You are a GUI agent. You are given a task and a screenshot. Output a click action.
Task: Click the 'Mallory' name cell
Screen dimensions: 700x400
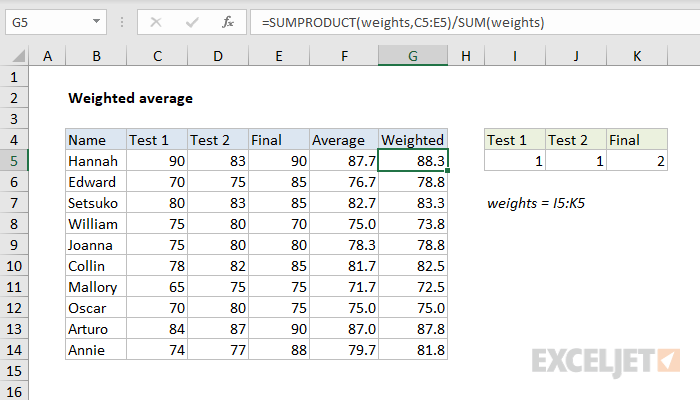[x=96, y=287]
